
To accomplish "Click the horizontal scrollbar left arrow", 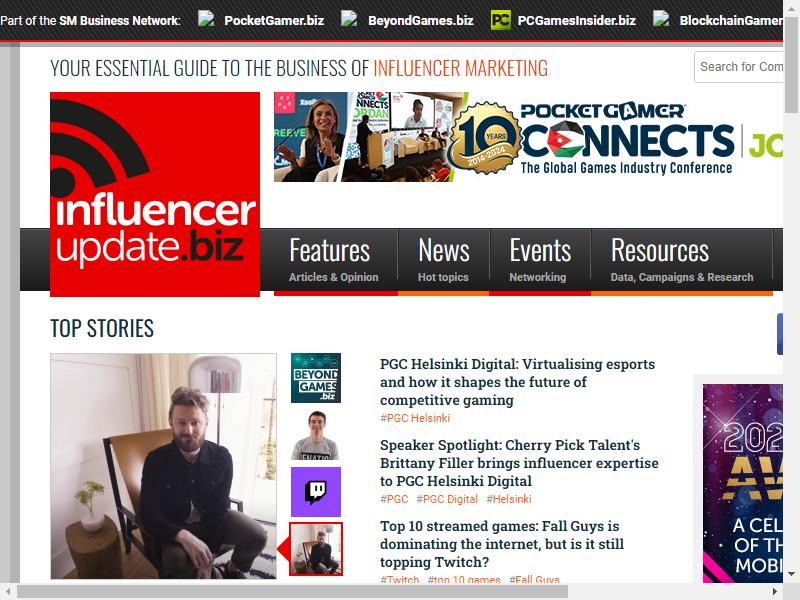I will point(8,592).
